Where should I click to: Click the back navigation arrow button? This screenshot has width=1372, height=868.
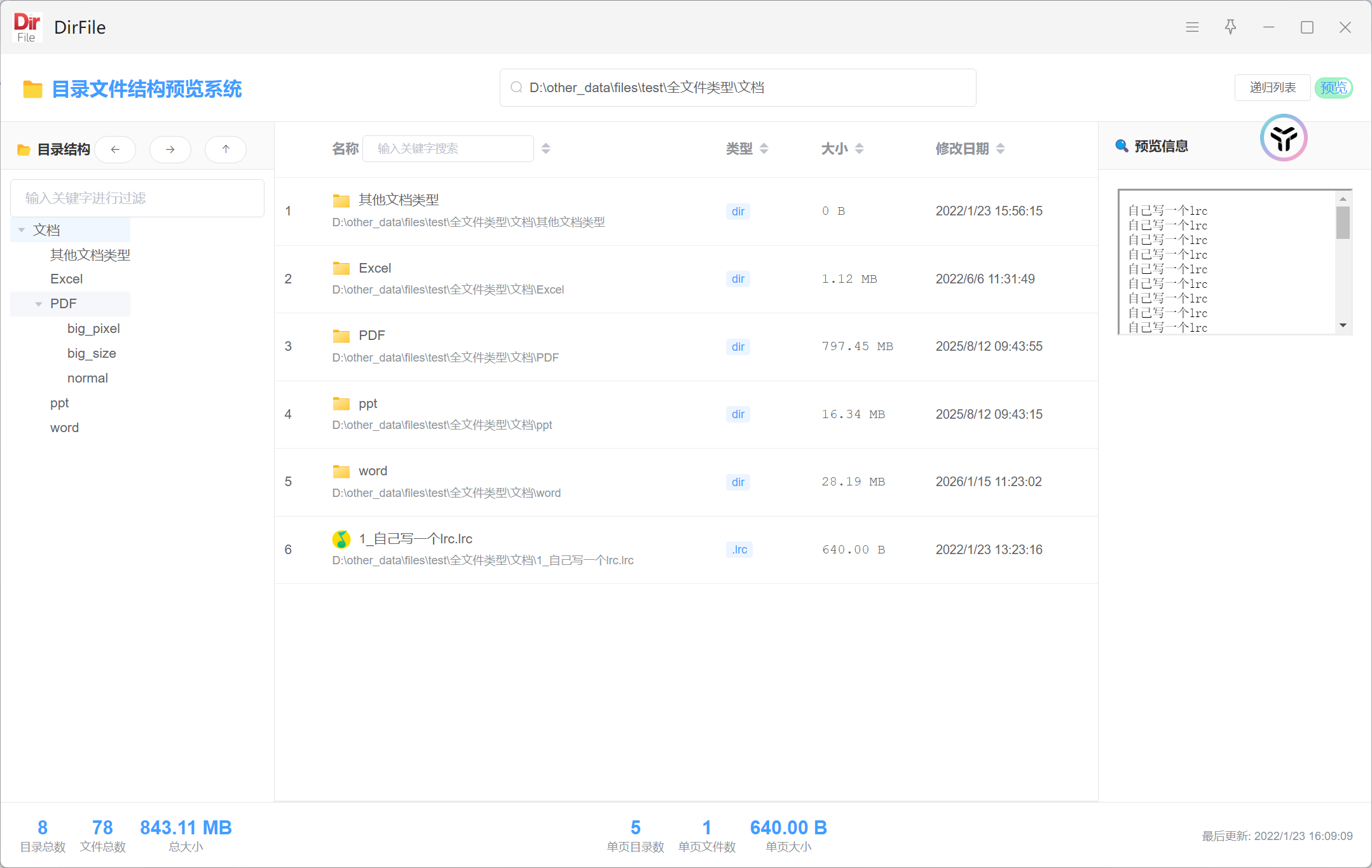point(115,149)
